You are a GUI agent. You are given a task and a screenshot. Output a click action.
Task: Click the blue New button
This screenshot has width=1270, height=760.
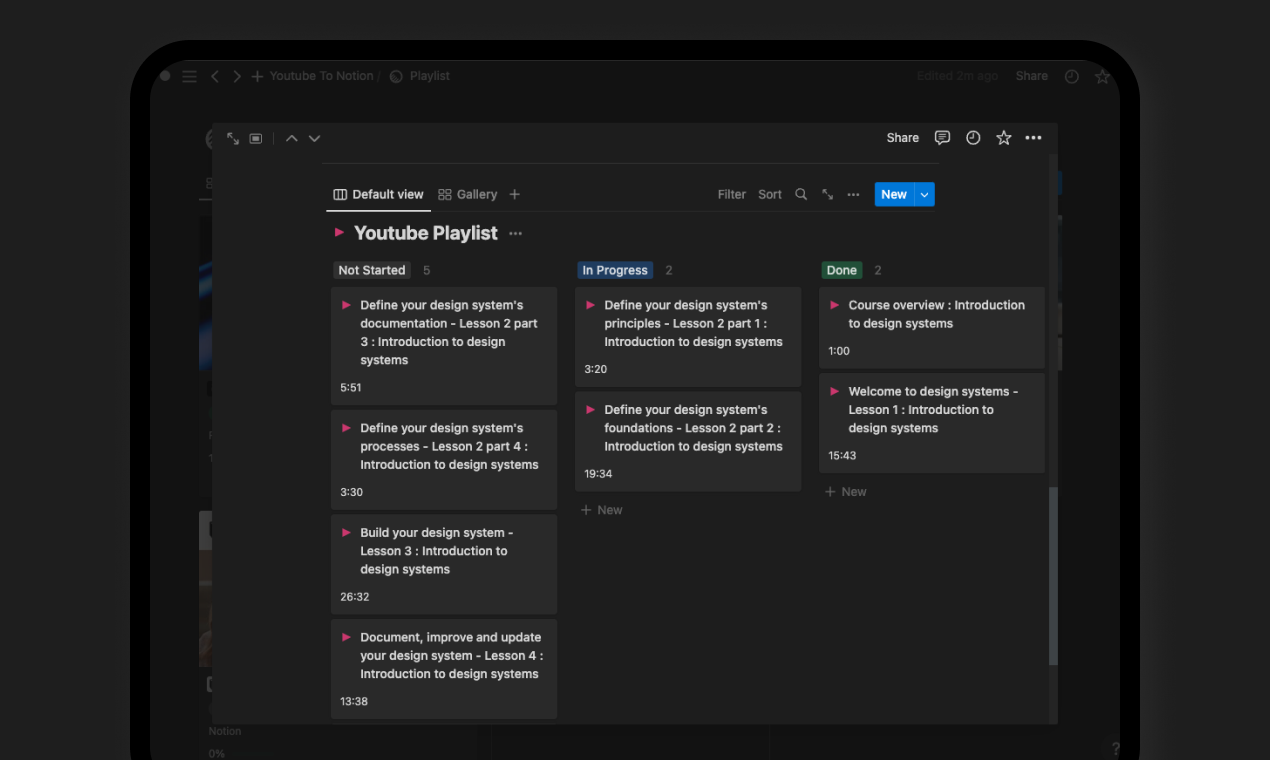click(894, 194)
